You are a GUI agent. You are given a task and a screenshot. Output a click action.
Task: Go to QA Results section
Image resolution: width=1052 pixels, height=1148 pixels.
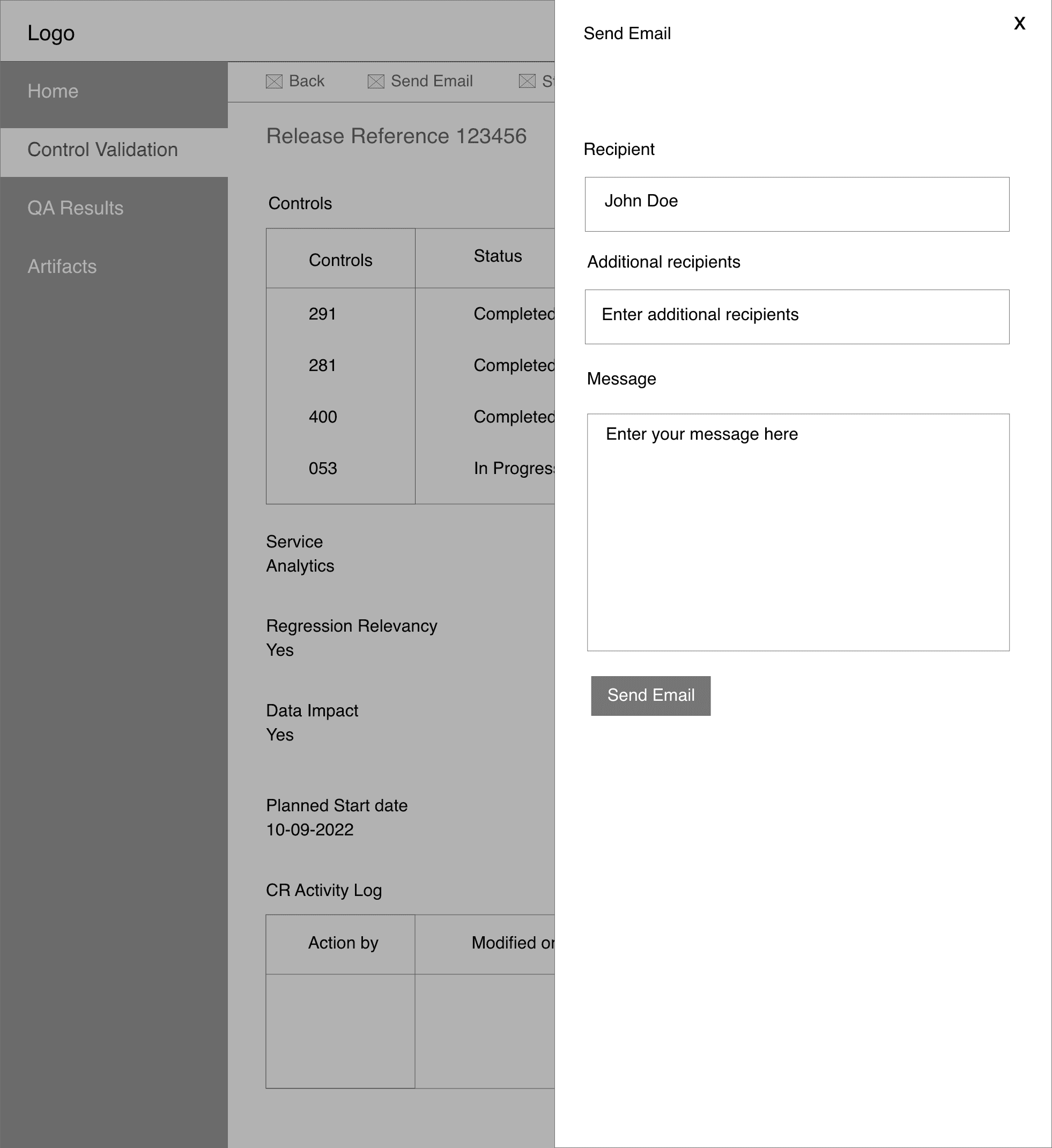(75, 208)
